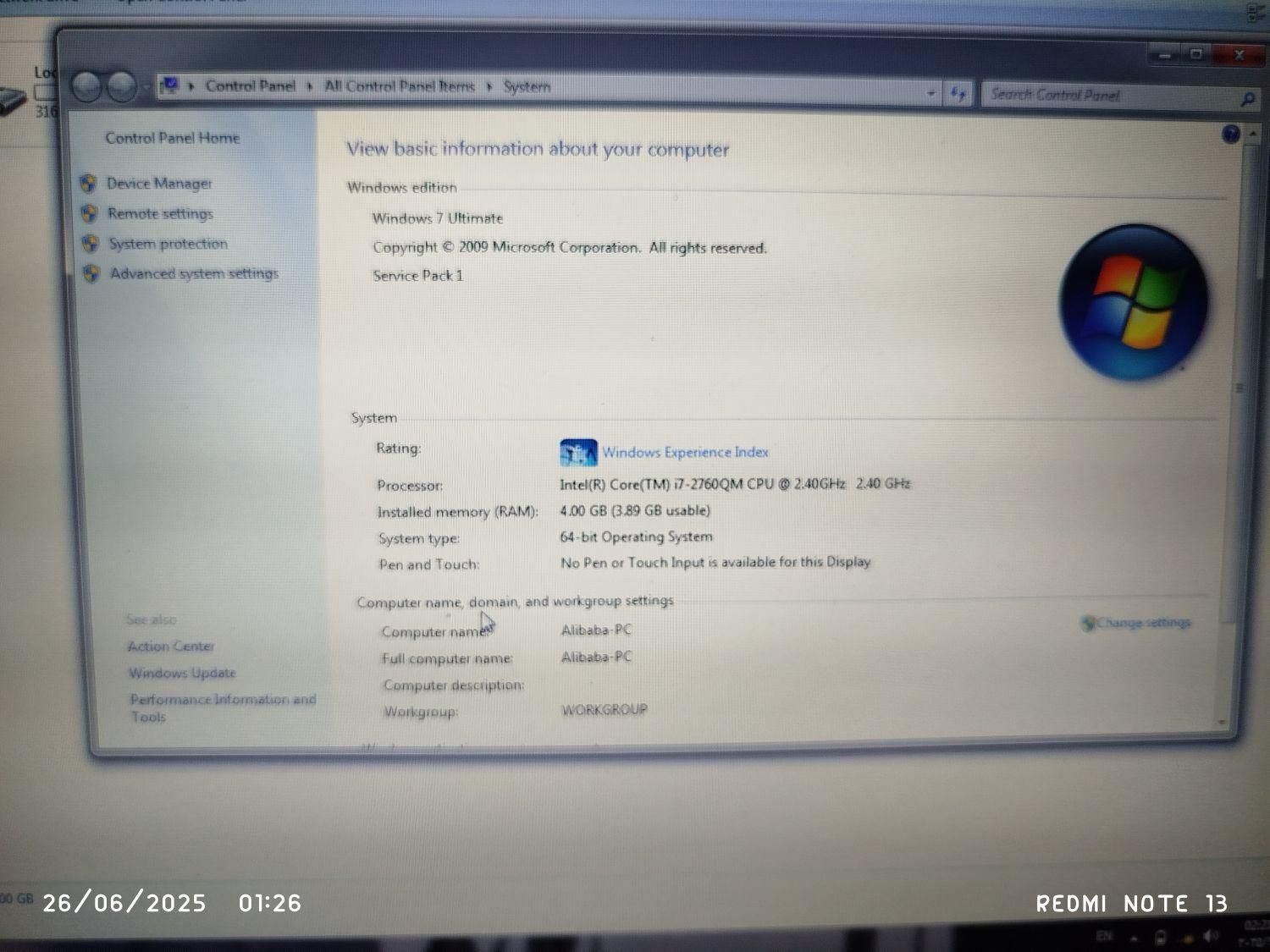Open the Windows Experience Index link
Image resolution: width=1270 pixels, height=952 pixels.
click(x=685, y=452)
